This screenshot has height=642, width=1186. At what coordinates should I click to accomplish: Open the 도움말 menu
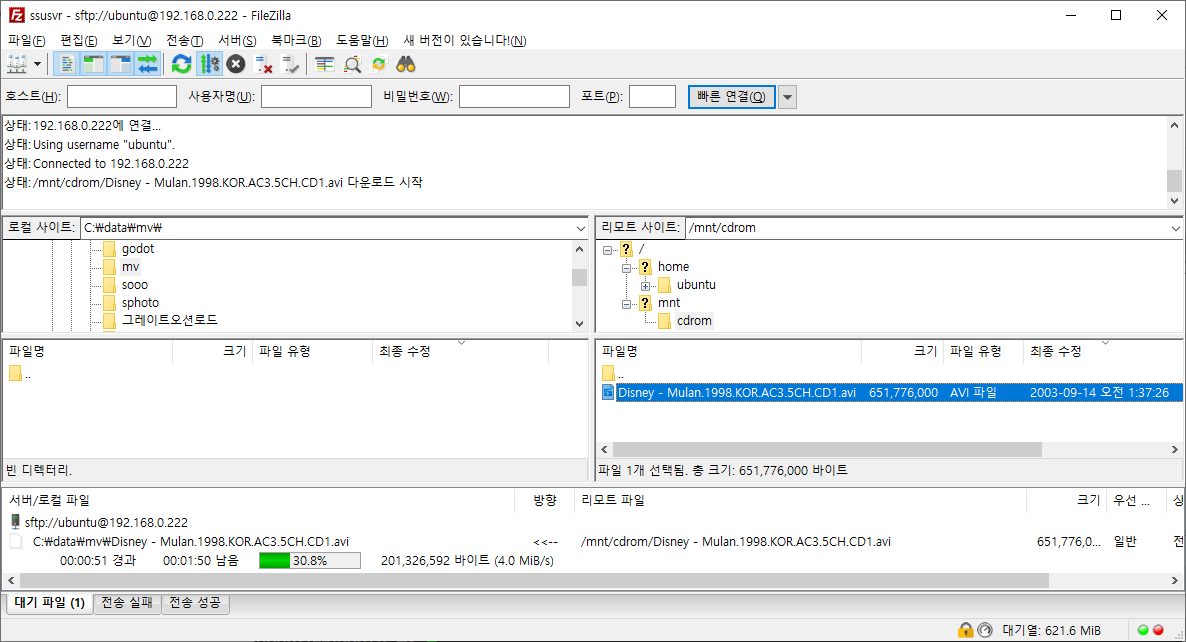pos(362,40)
